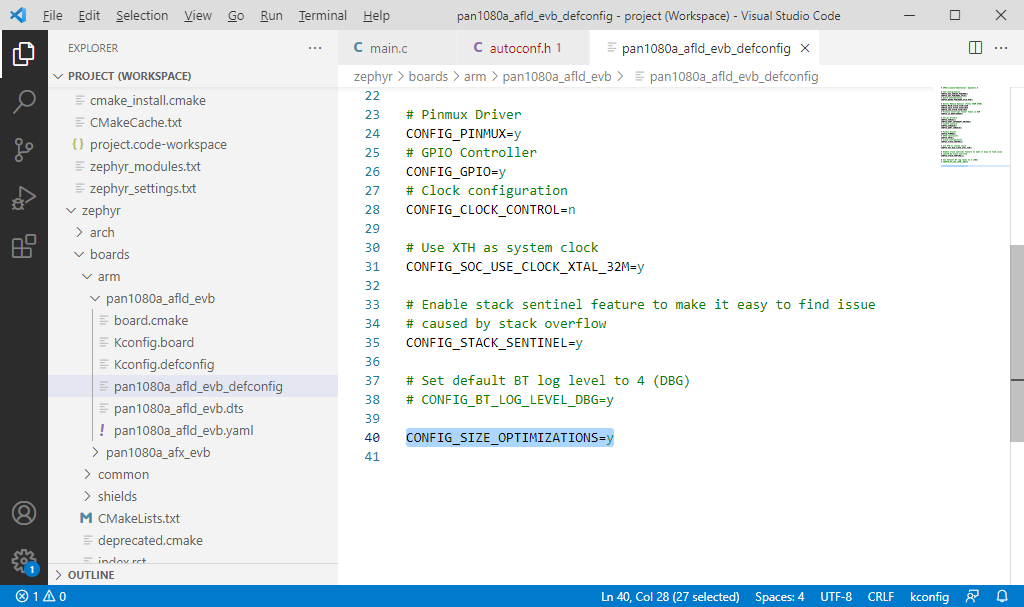Image resolution: width=1024 pixels, height=607 pixels.
Task: Open editor More Actions ellipsis
Action: coord(1000,48)
